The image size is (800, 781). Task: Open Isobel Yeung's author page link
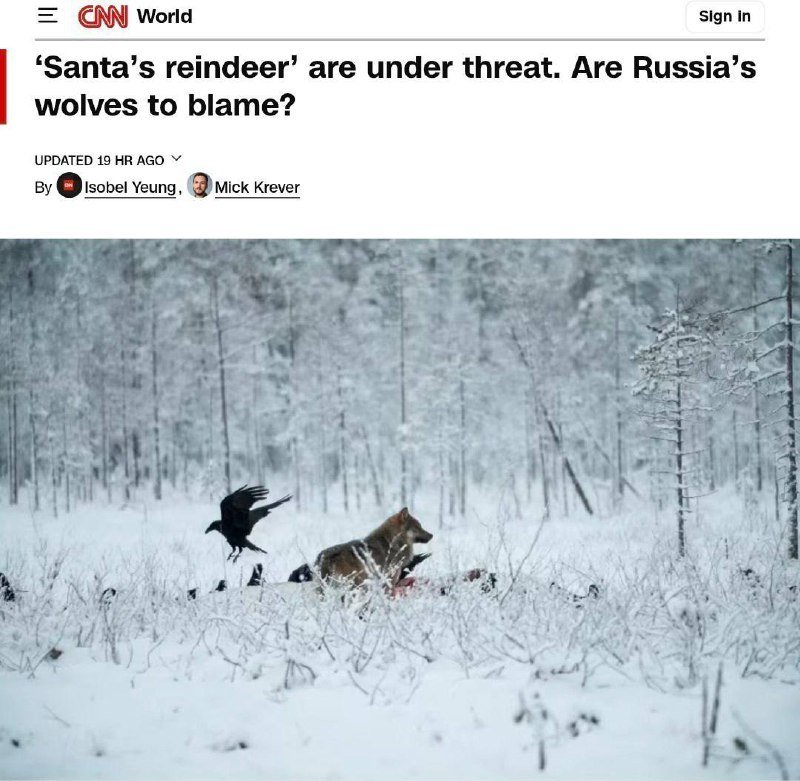tap(130, 187)
